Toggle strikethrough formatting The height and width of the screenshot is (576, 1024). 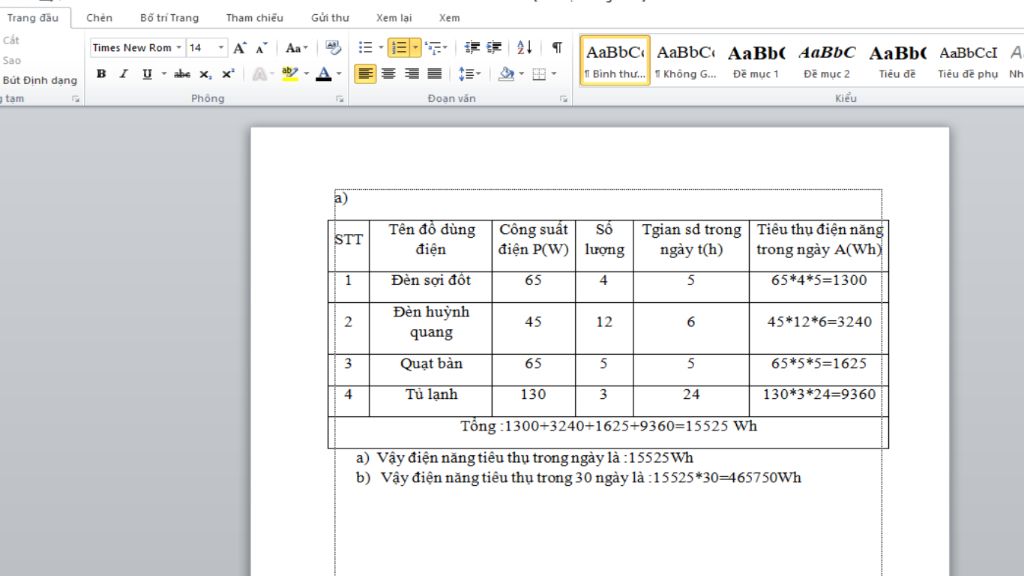pyautogui.click(x=182, y=74)
